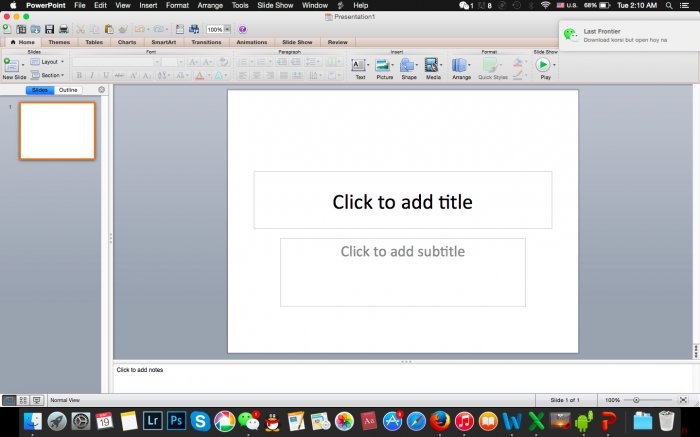Open PowerPoint Help purple question icon
This screenshot has height=437, width=700.
point(242,29)
